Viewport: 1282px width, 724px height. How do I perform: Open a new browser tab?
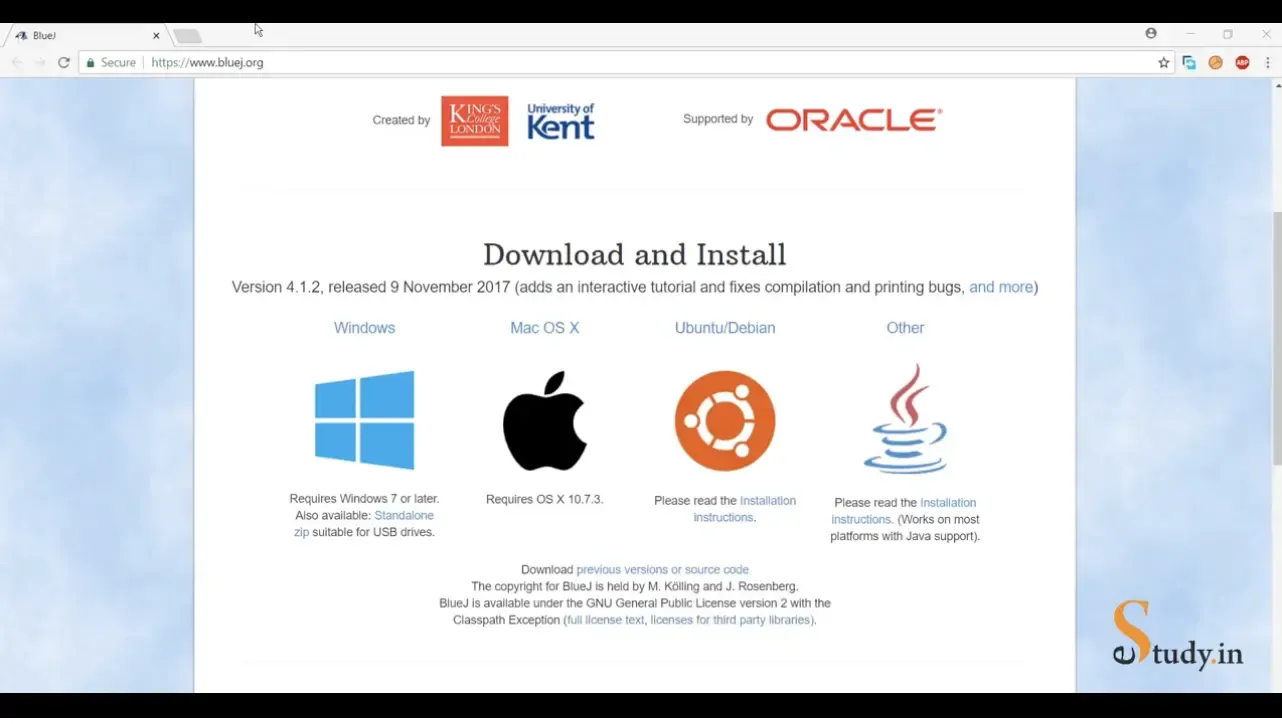[188, 36]
